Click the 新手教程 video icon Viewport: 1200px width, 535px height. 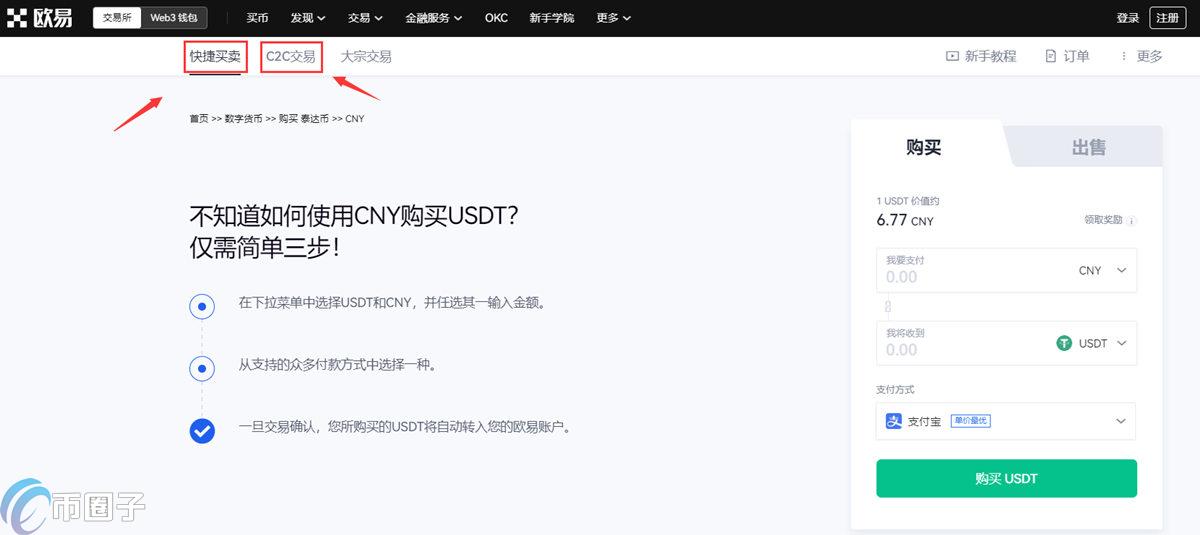coord(952,57)
